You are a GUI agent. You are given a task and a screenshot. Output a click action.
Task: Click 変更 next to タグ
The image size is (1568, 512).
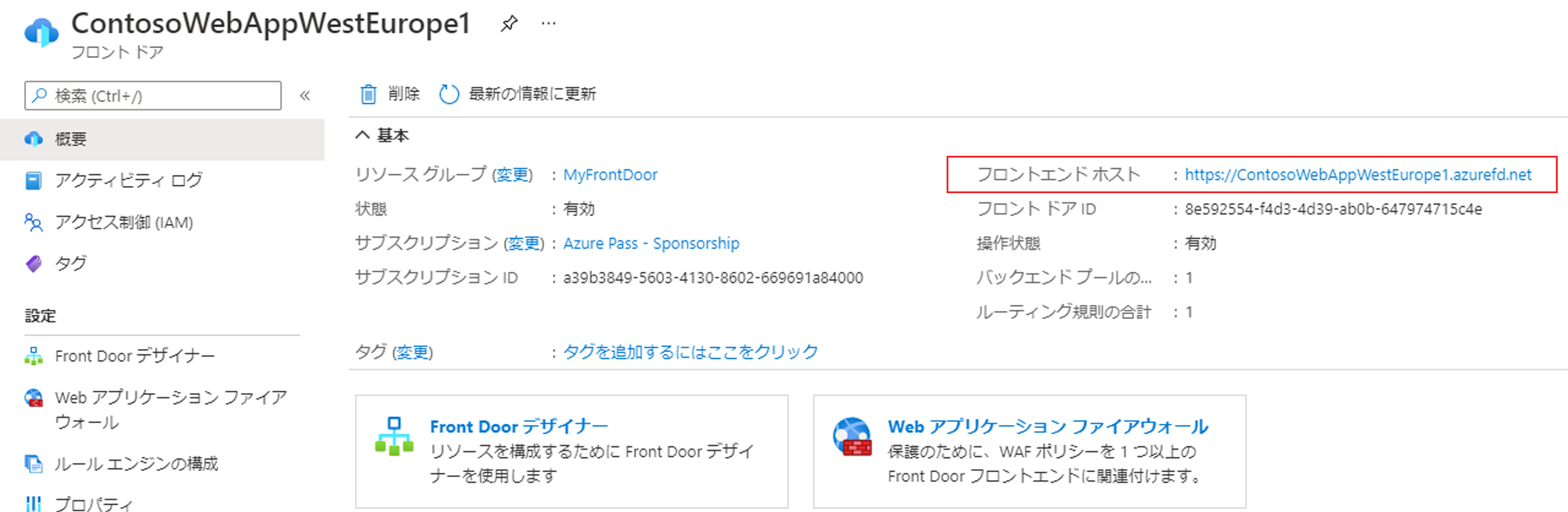[413, 353]
